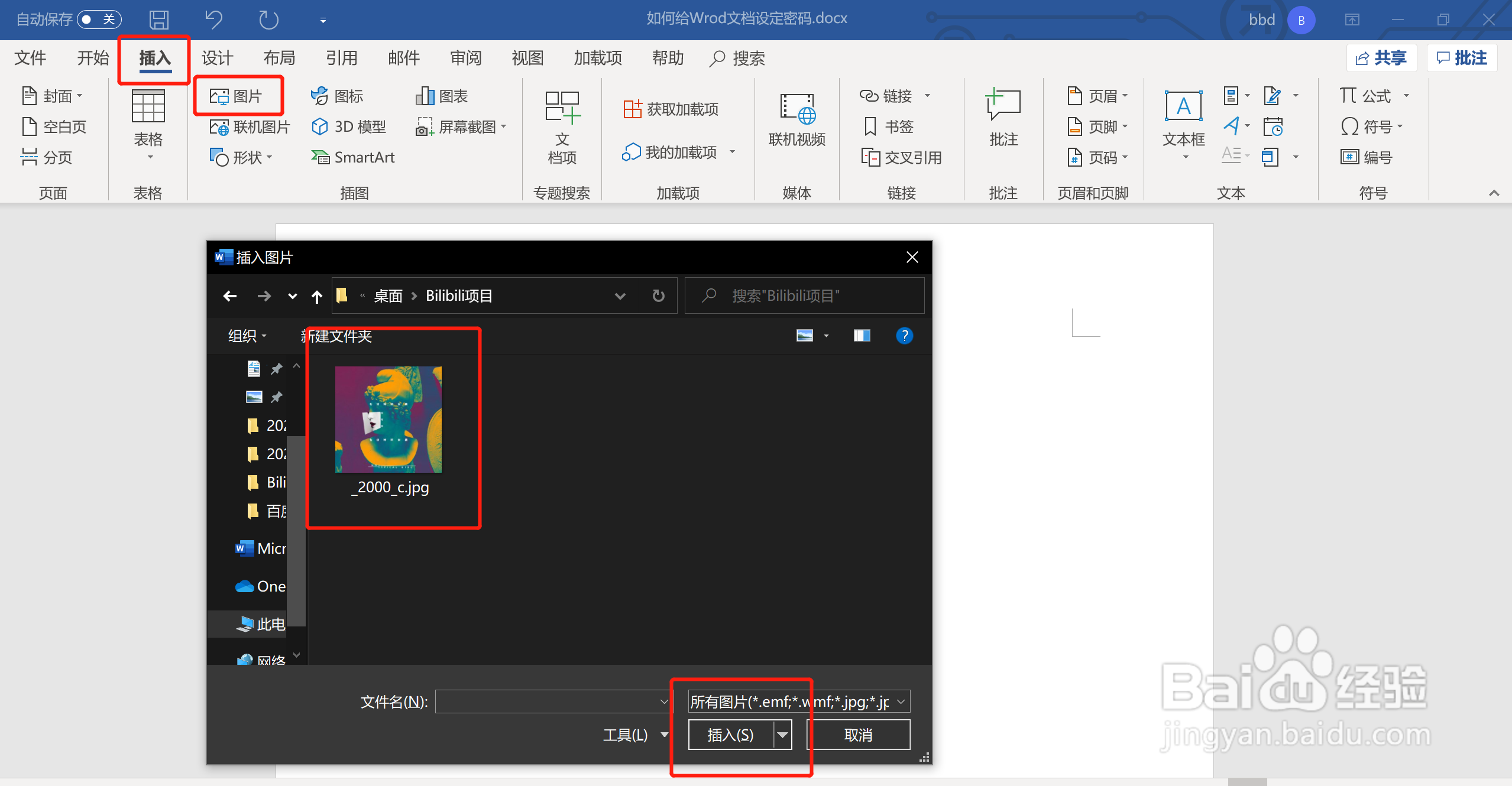Open the 组织 organize menu
The height and width of the screenshot is (786, 1512).
tap(247, 336)
